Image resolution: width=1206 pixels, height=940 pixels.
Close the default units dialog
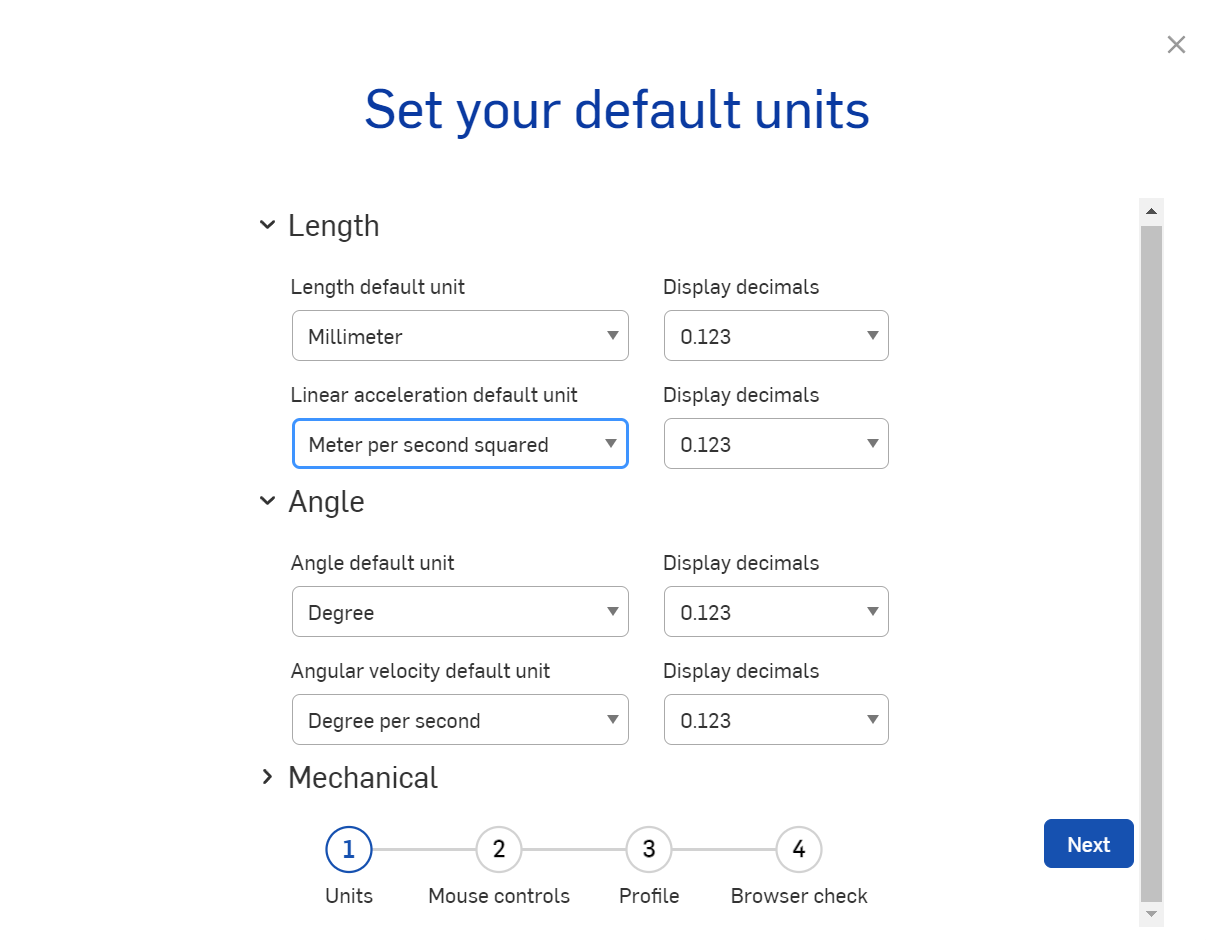(x=1176, y=45)
